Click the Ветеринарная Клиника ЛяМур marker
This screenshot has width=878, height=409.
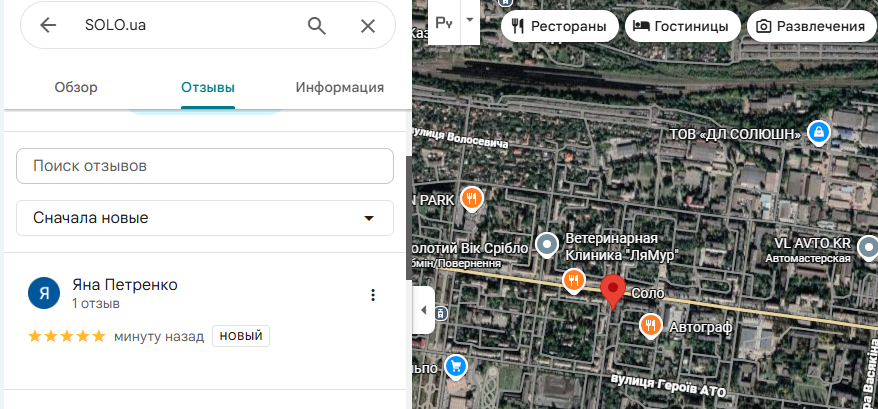coord(547,244)
